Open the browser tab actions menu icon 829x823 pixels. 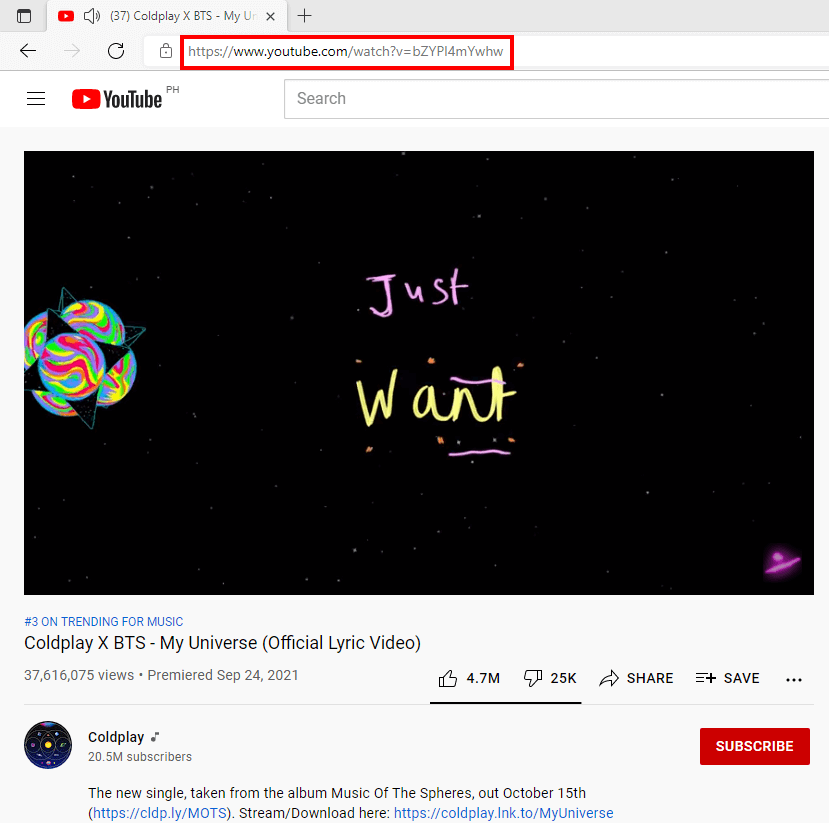click(24, 16)
